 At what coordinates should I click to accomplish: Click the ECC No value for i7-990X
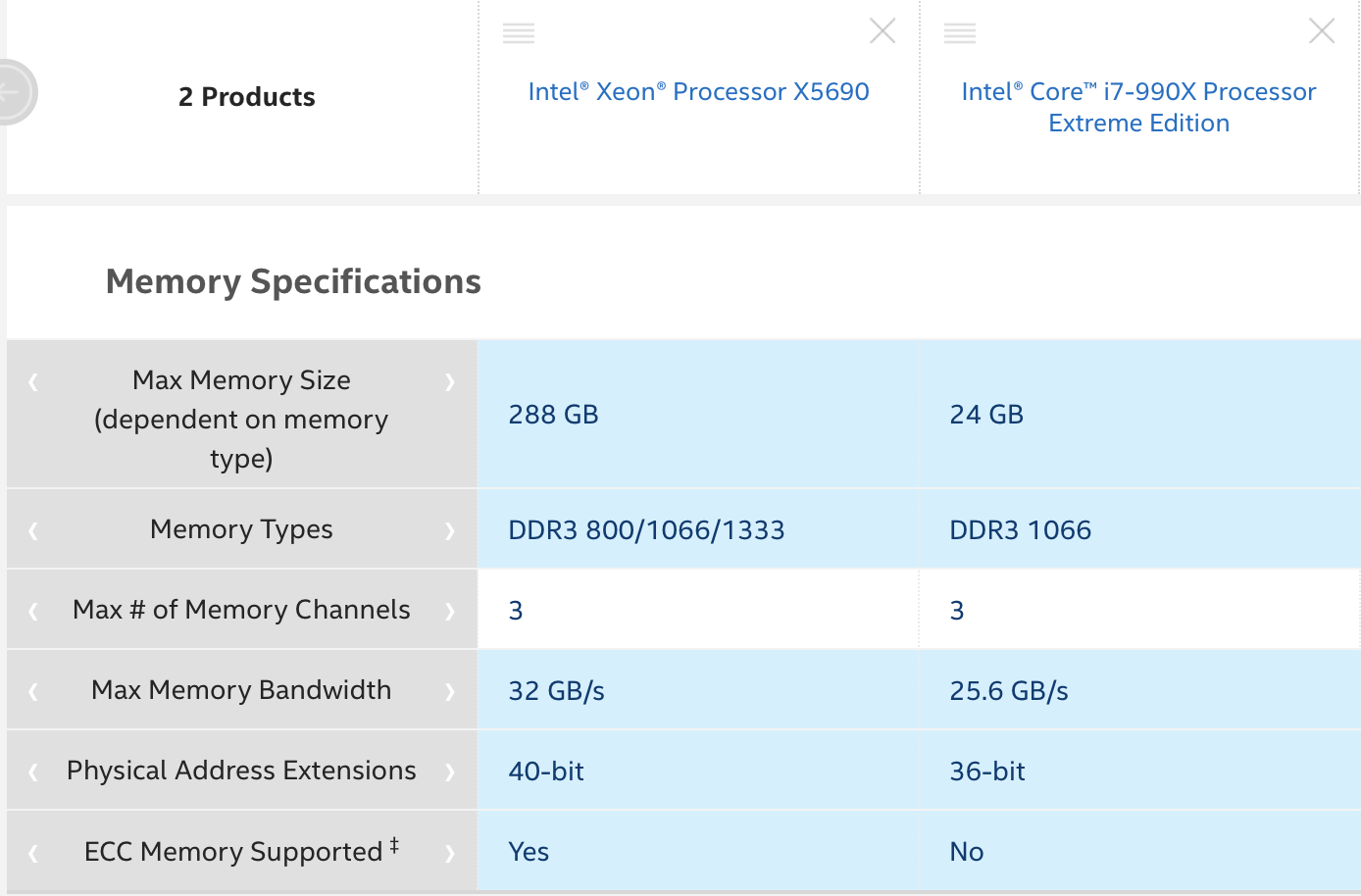[967, 852]
